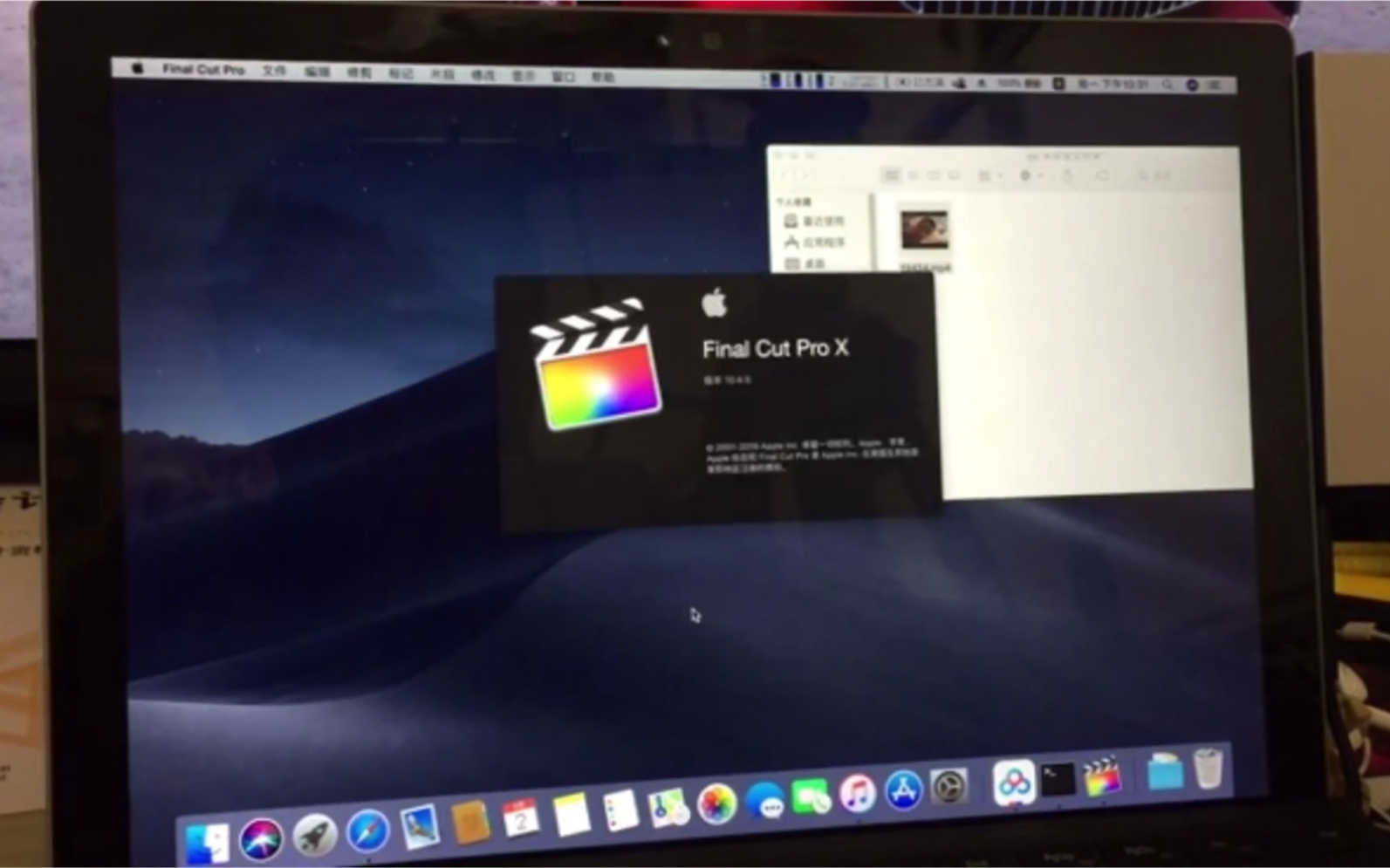Open Maps icon in the dock
The image size is (1390, 868).
click(669, 807)
